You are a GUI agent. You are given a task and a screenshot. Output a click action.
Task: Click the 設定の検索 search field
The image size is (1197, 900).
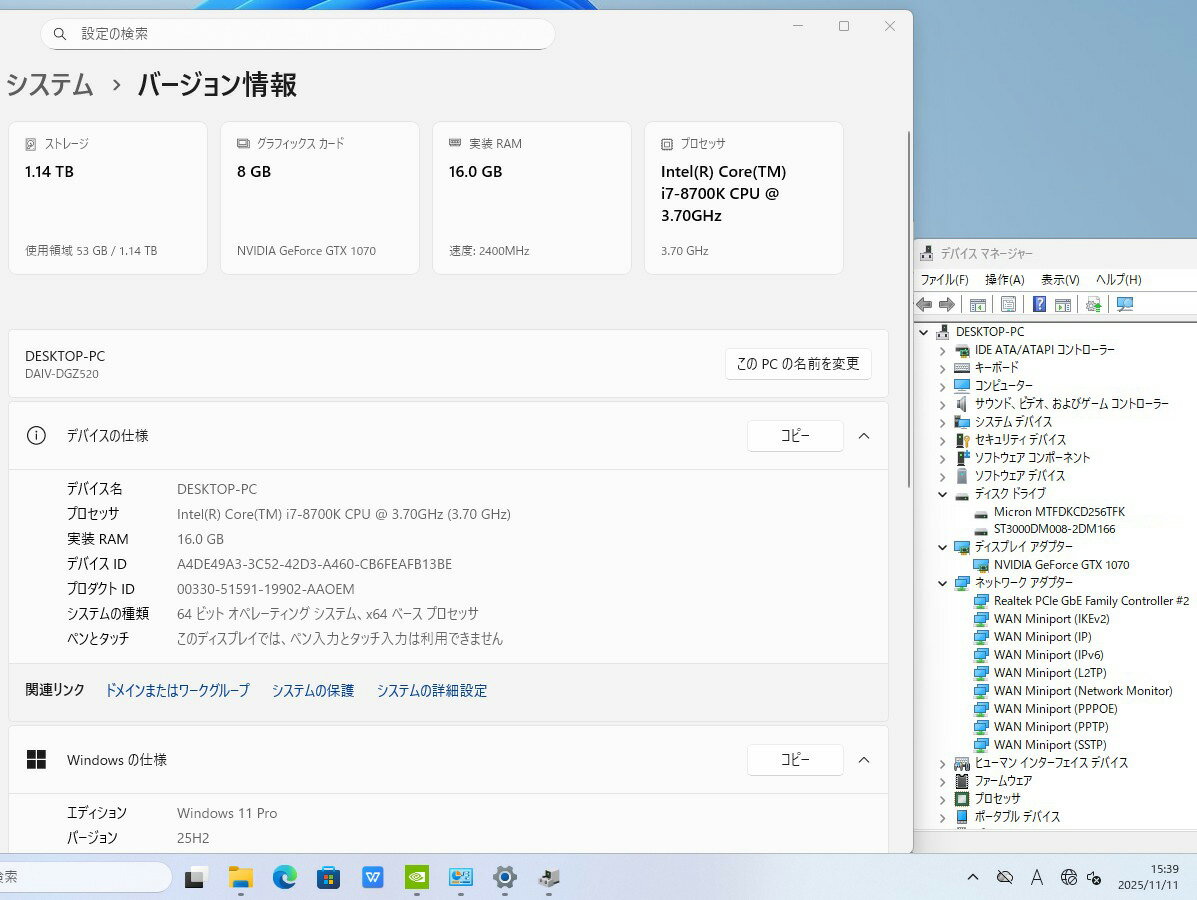pos(298,34)
